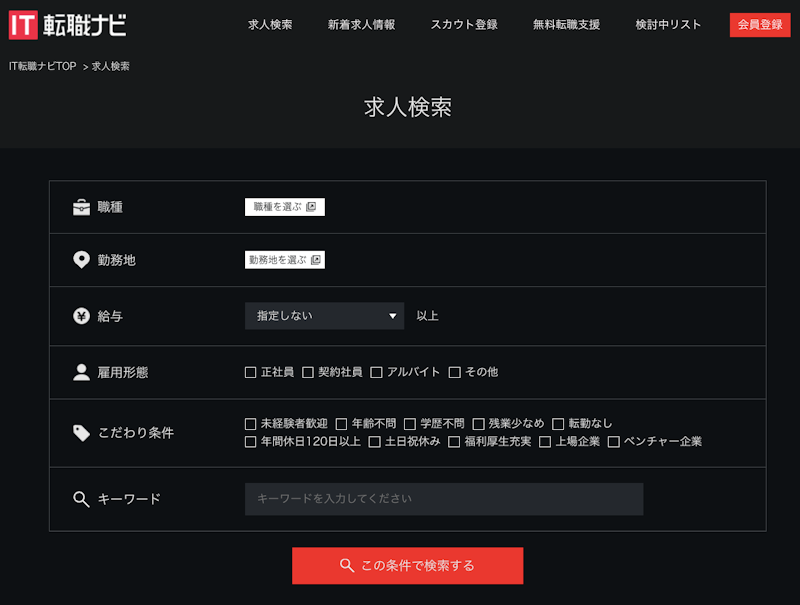Click the magnifier icon beside キーワード
The height and width of the screenshot is (605, 800).
81,499
